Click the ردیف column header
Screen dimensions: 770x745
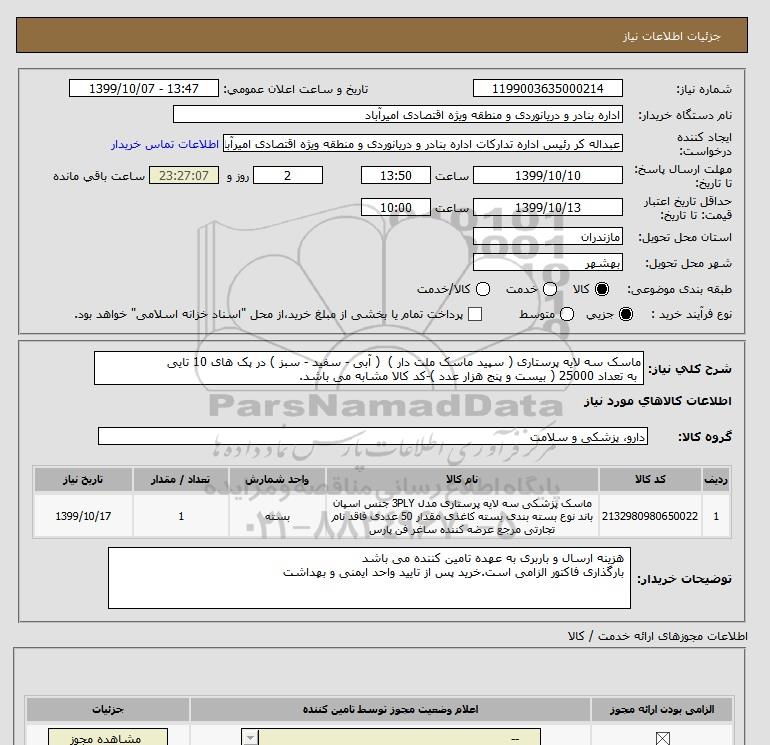pyautogui.click(x=716, y=479)
